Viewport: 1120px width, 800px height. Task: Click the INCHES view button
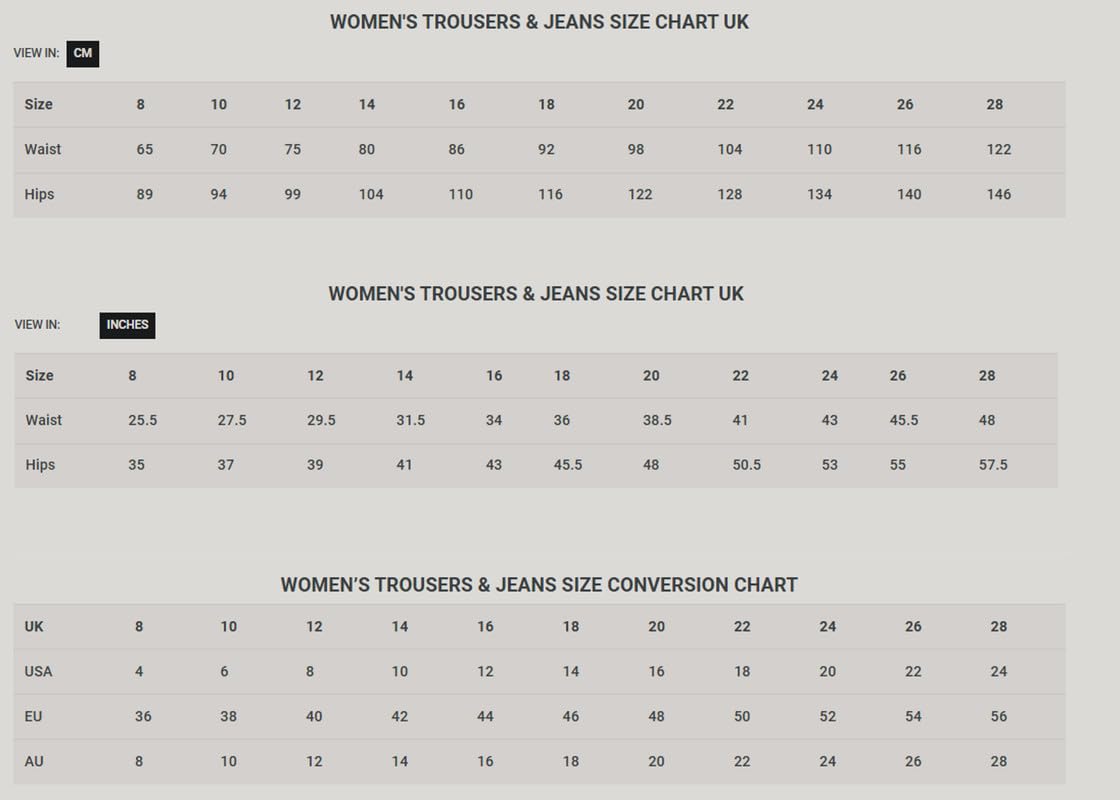(127, 325)
